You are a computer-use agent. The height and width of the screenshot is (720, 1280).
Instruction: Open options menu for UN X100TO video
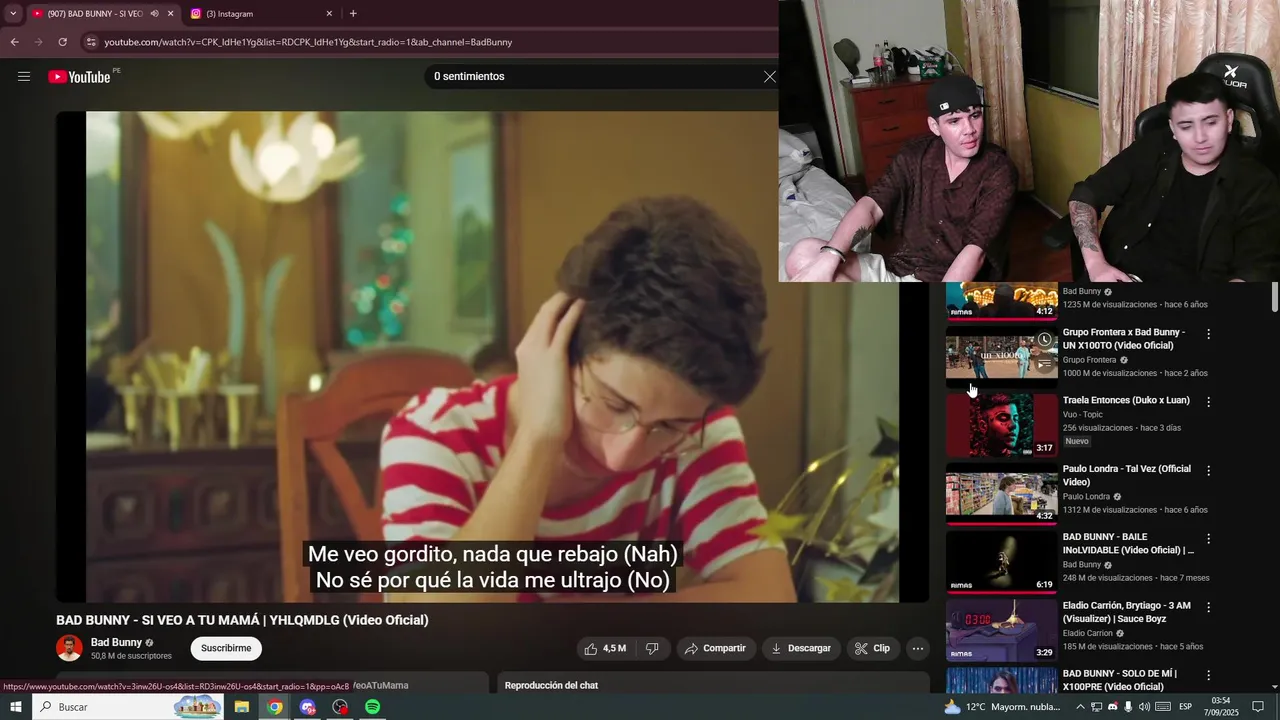(1208, 334)
